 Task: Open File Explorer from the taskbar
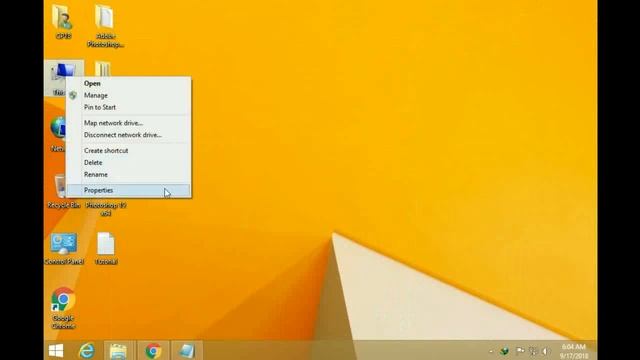119,351
